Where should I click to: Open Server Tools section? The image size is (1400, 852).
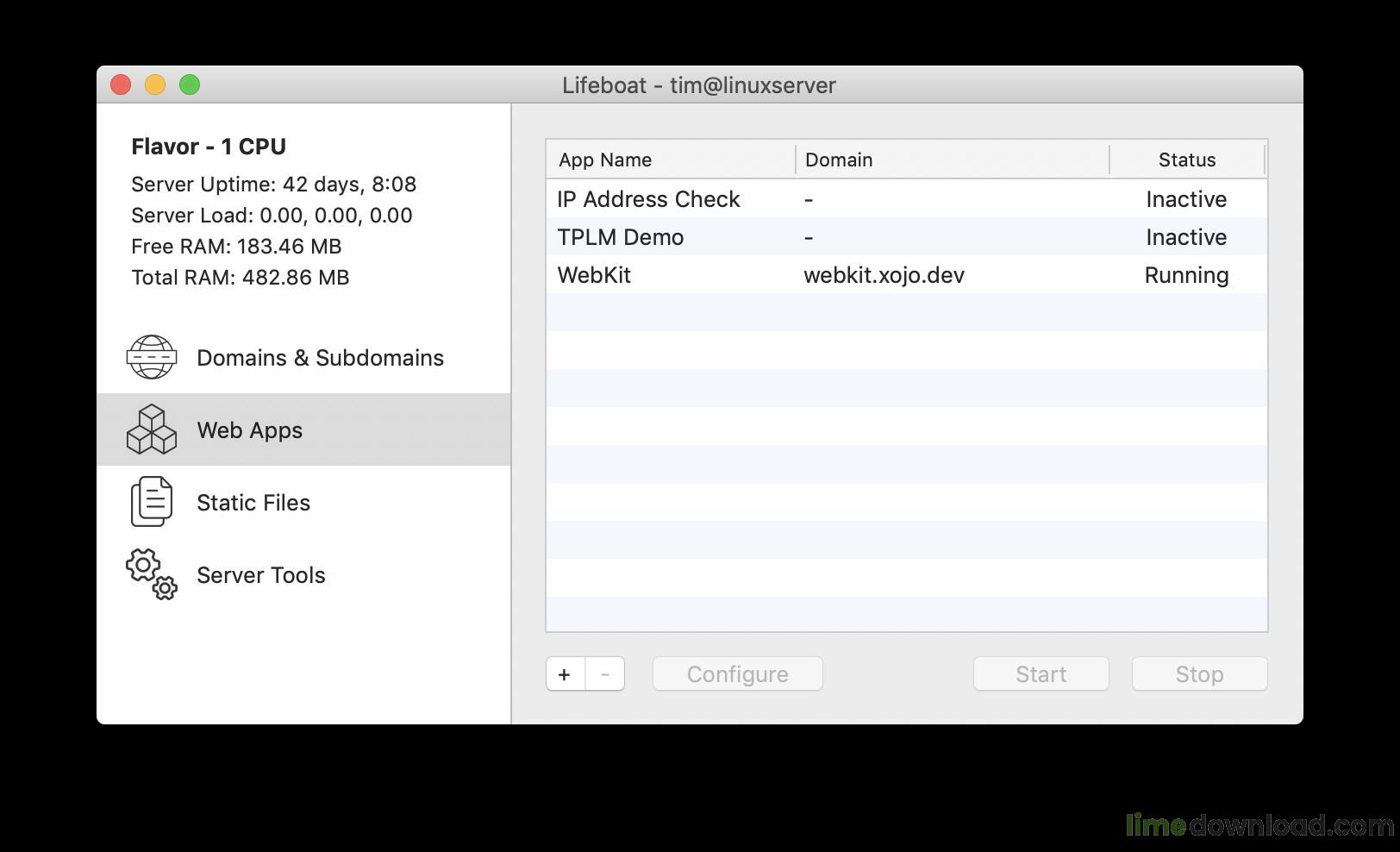303,574
